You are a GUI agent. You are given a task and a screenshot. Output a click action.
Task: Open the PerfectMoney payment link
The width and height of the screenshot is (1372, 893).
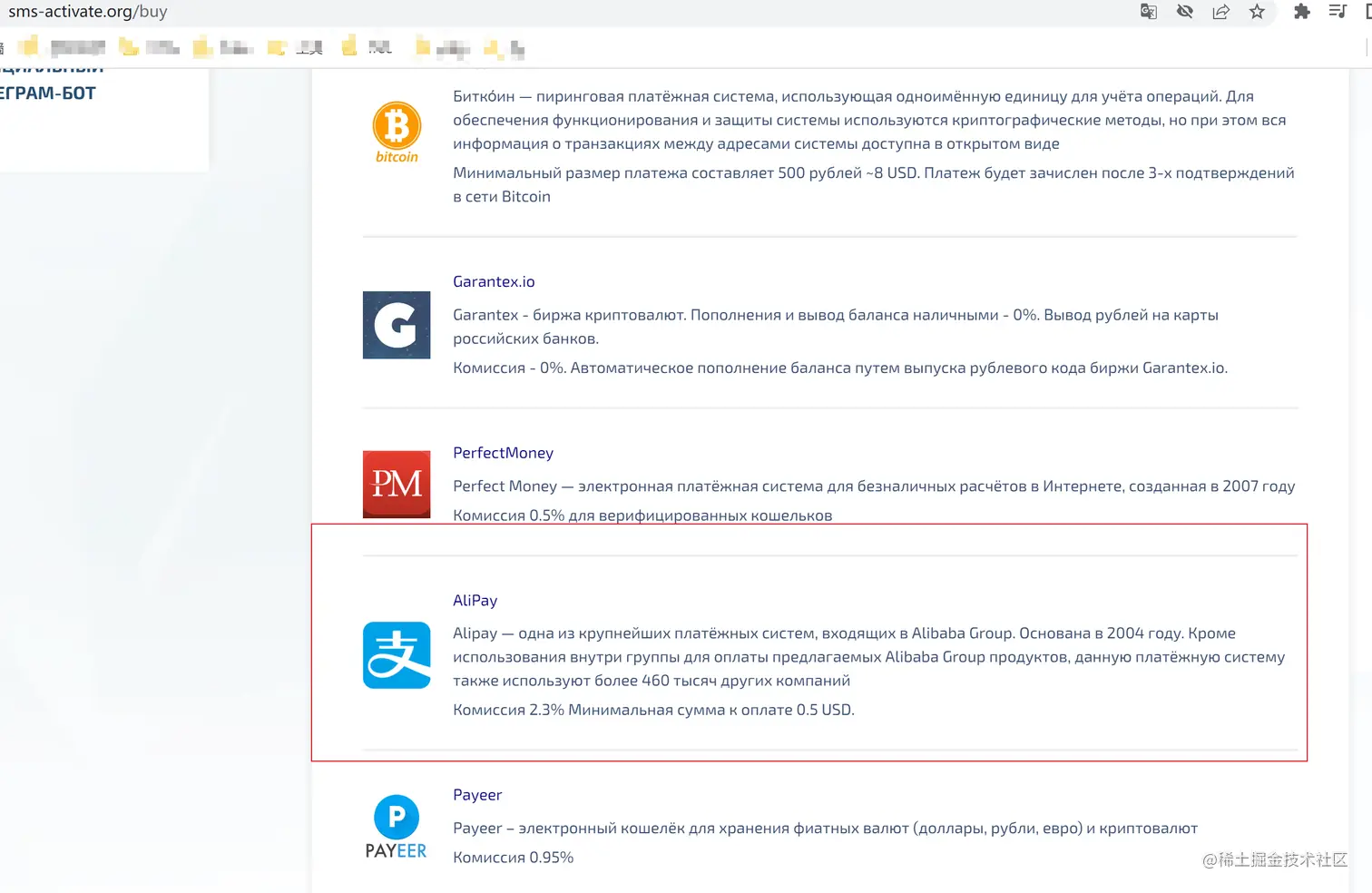(x=503, y=453)
